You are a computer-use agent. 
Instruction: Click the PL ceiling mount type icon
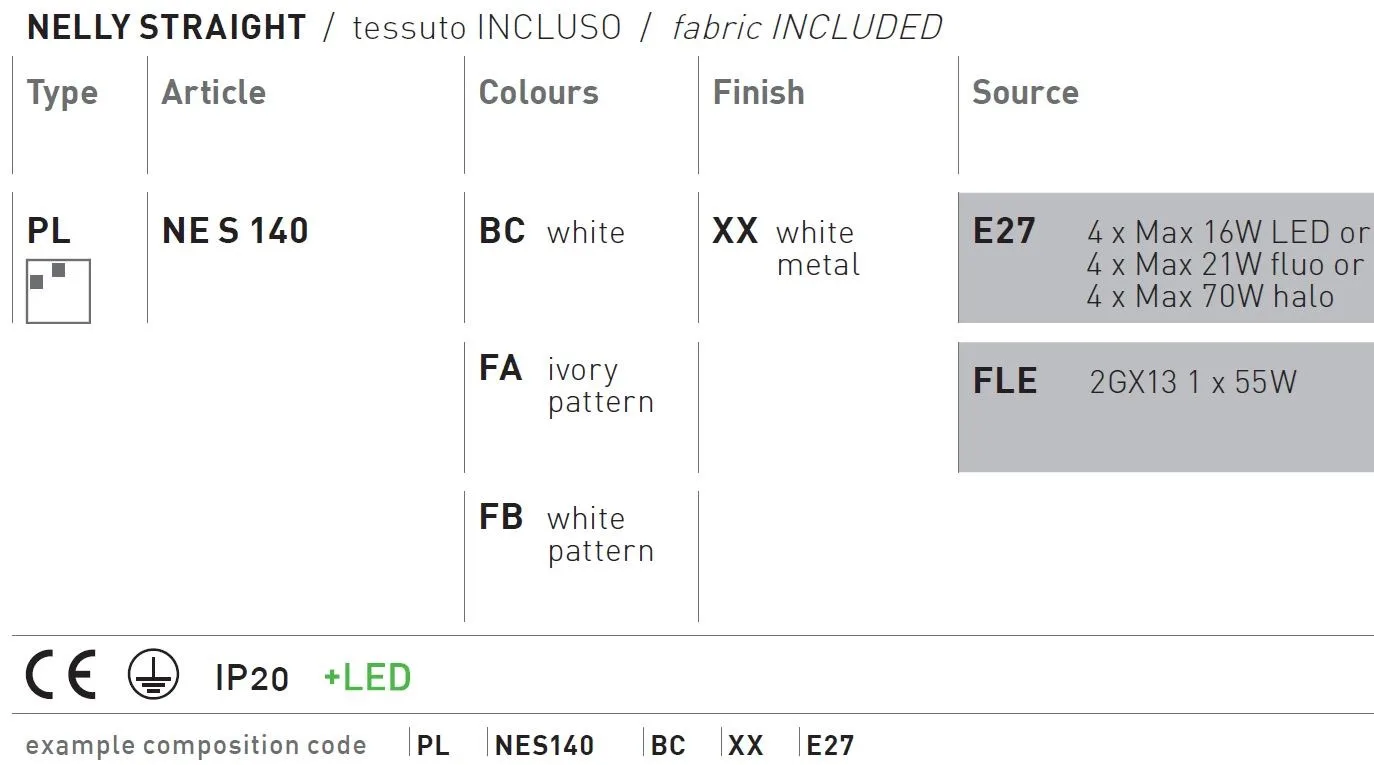click(x=58, y=291)
